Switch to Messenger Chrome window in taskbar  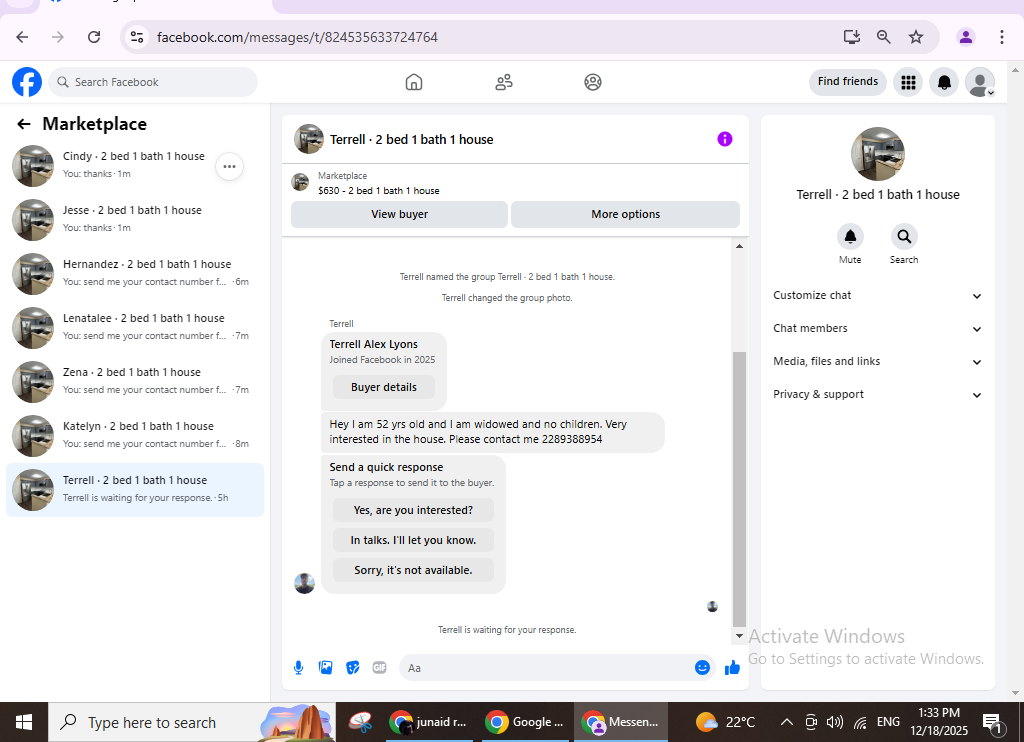(620, 722)
